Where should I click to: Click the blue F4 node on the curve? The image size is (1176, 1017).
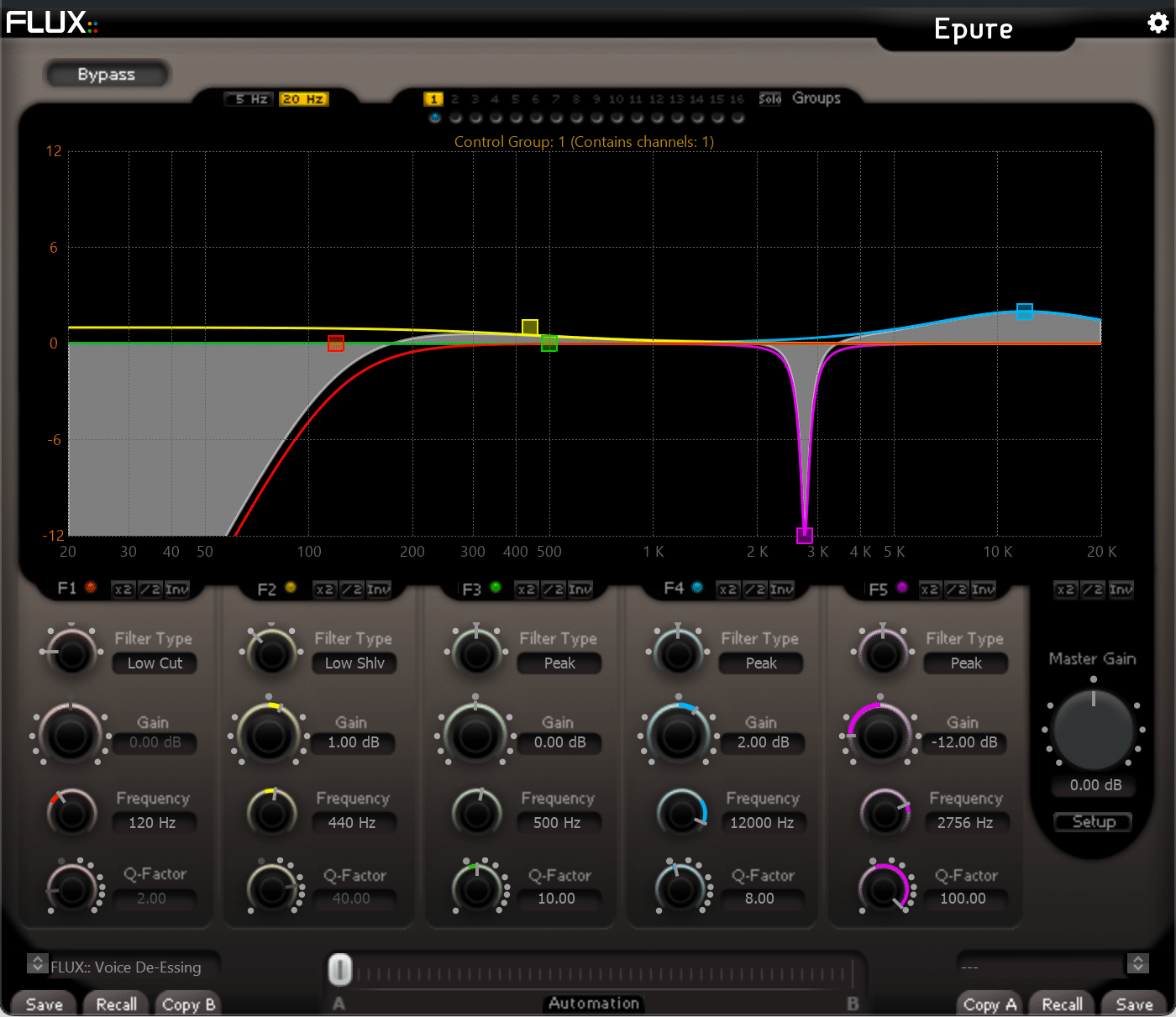click(1024, 312)
